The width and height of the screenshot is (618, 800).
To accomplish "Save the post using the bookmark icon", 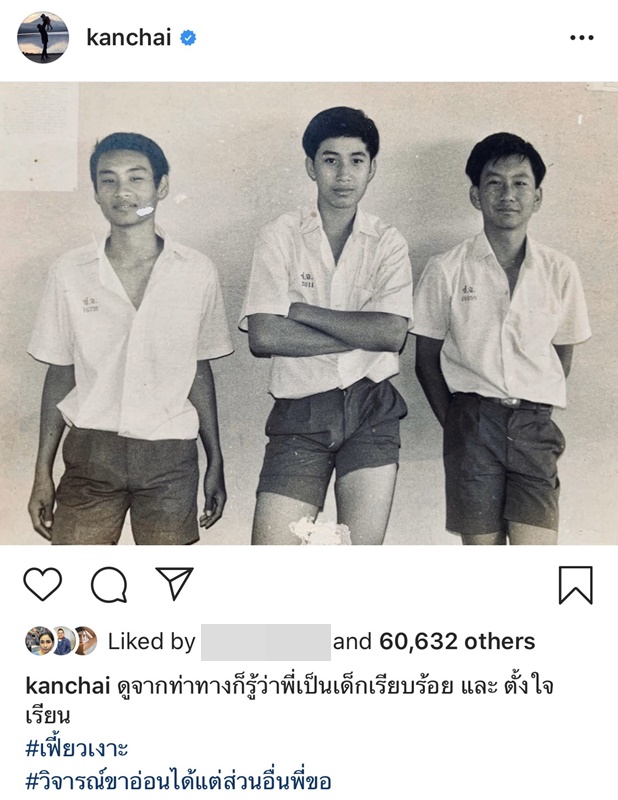I will click(576, 585).
